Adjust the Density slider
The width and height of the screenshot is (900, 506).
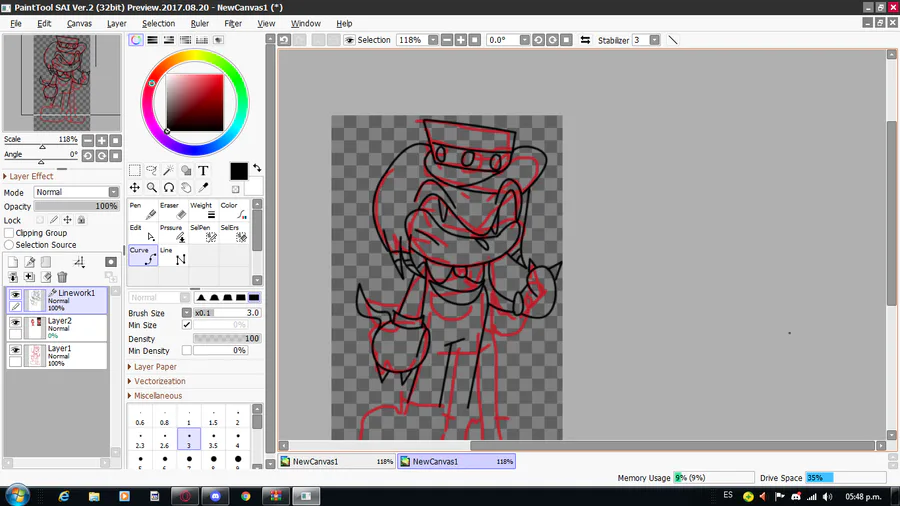point(227,338)
